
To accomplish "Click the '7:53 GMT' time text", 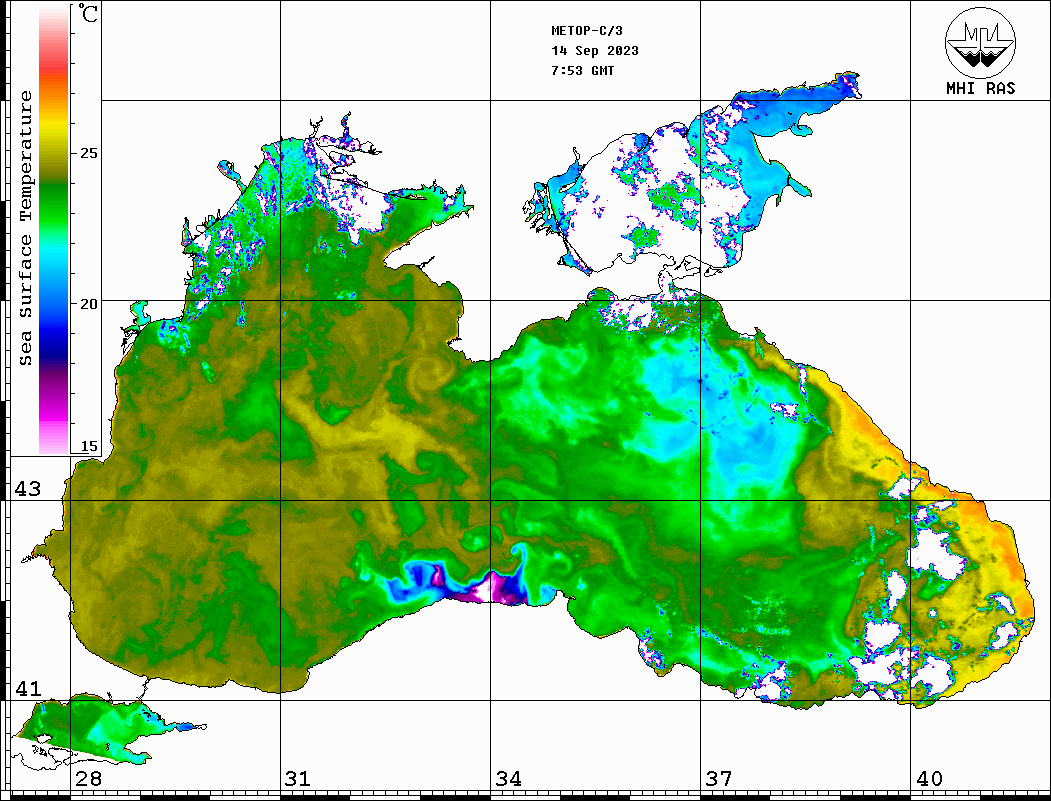I will click(582, 70).
